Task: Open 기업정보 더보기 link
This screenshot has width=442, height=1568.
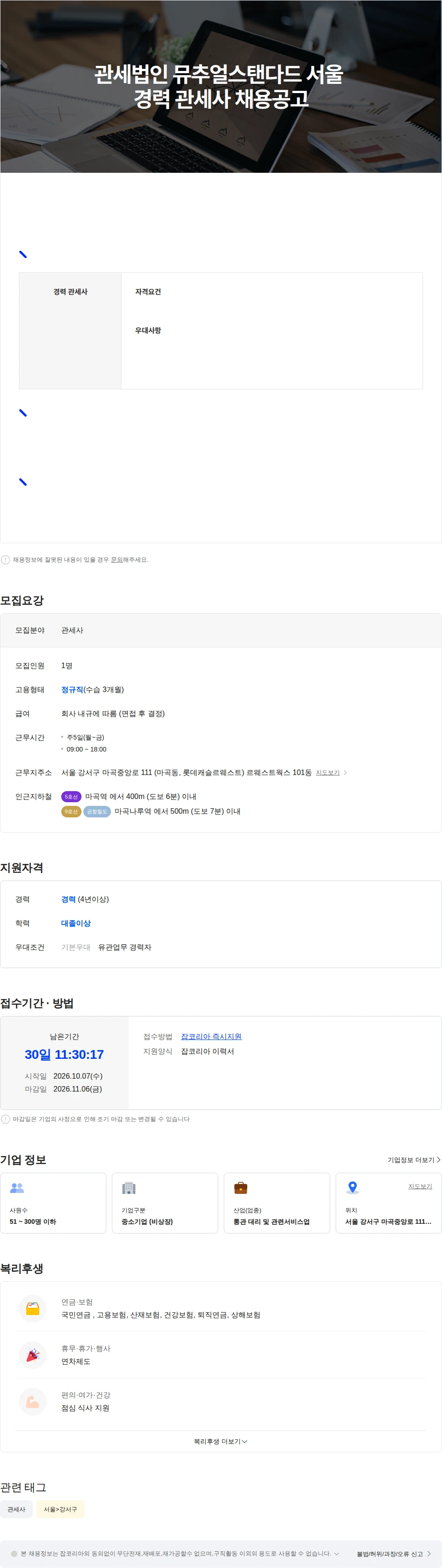Action: 414,1160
